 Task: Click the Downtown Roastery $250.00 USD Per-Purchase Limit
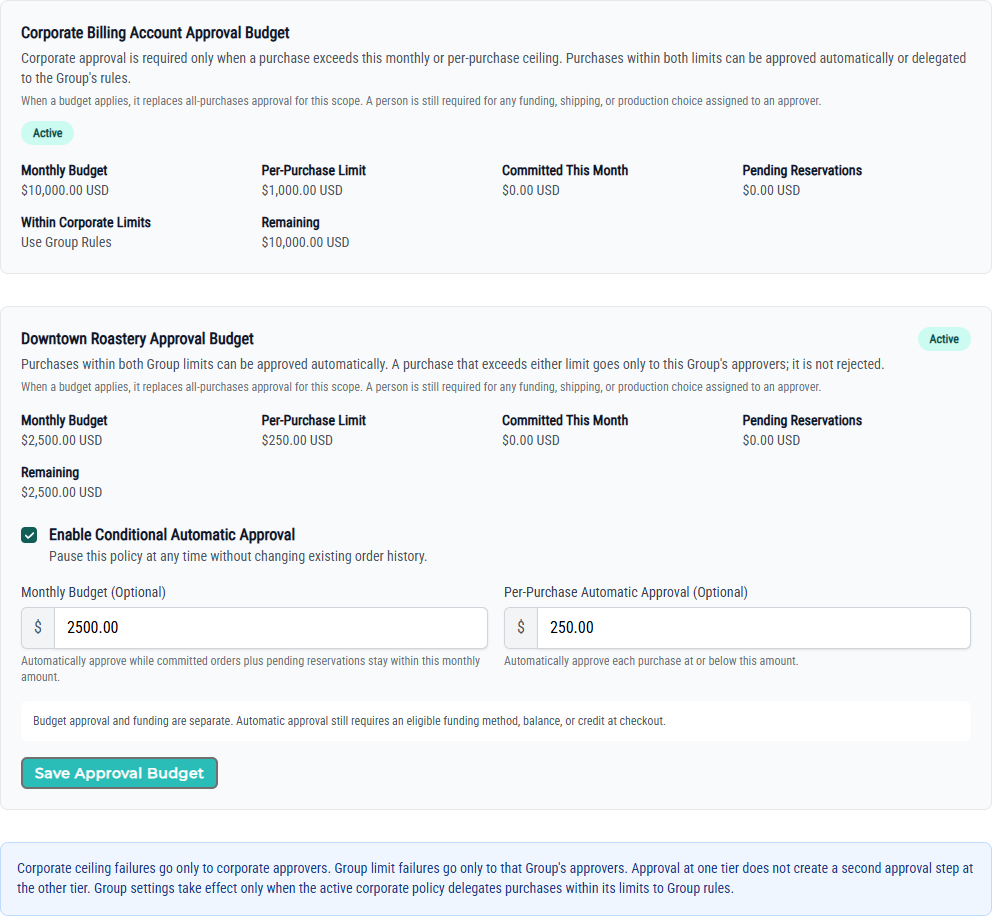click(x=297, y=440)
